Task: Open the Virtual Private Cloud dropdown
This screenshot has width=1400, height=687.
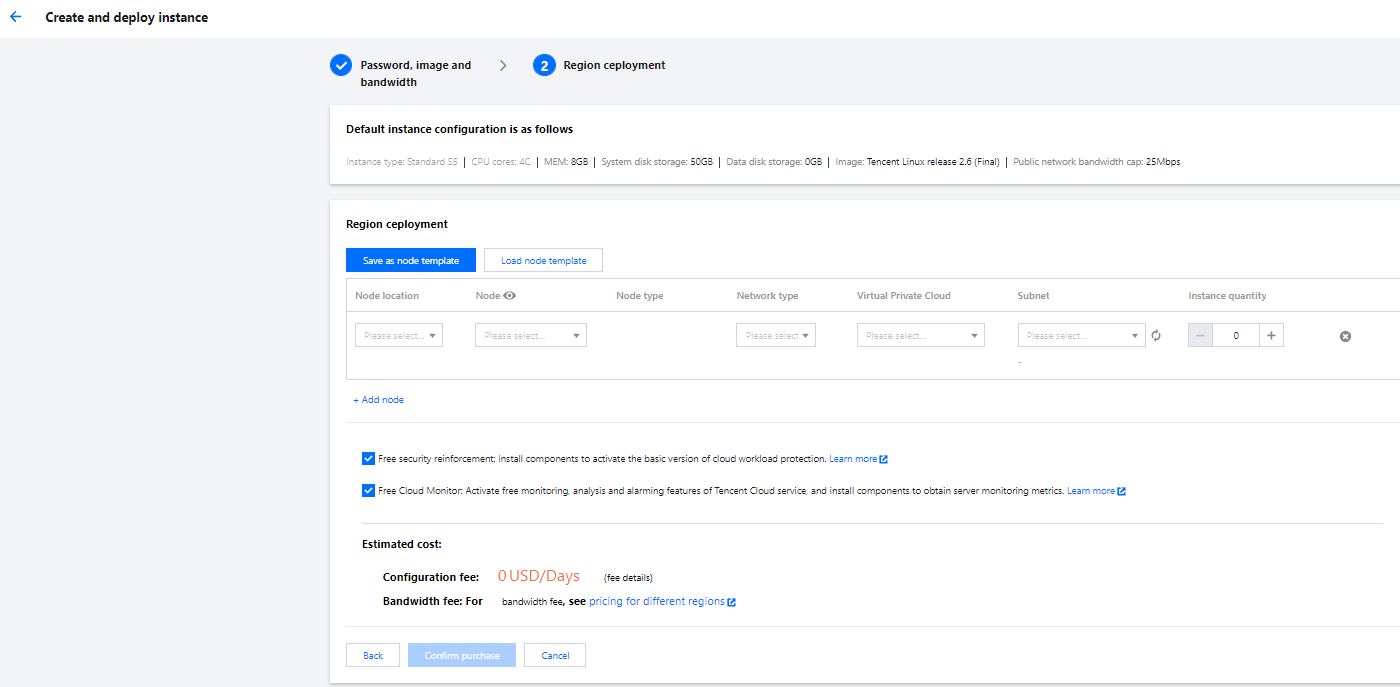Action: click(920, 336)
